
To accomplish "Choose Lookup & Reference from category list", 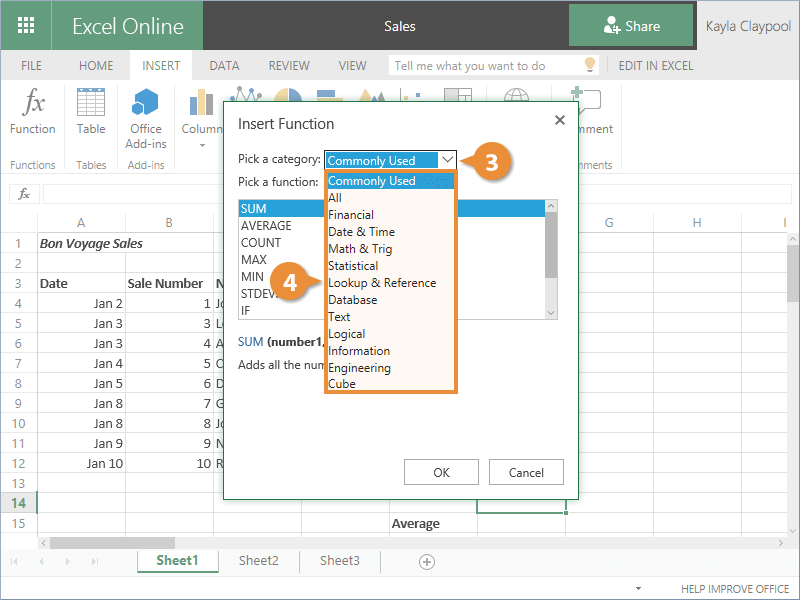I will coord(382,283).
